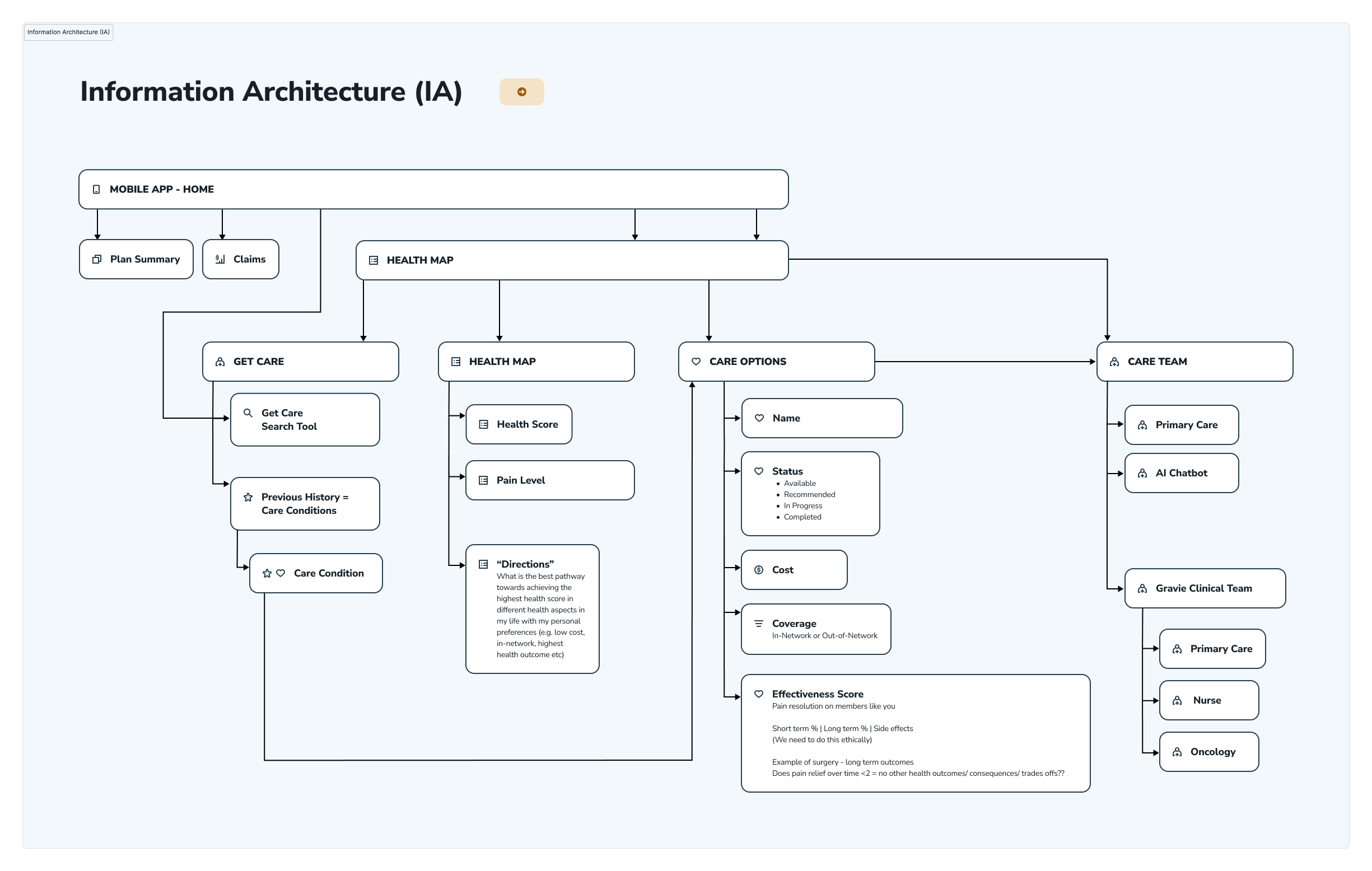
Task: Select the CARE TEAM heading text
Action: tap(1157, 362)
